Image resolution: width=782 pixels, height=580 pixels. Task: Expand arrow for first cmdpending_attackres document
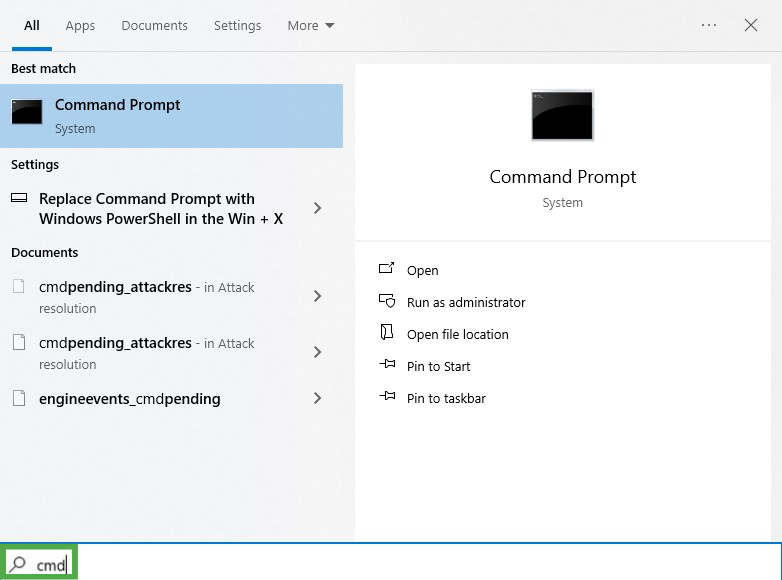(317, 296)
